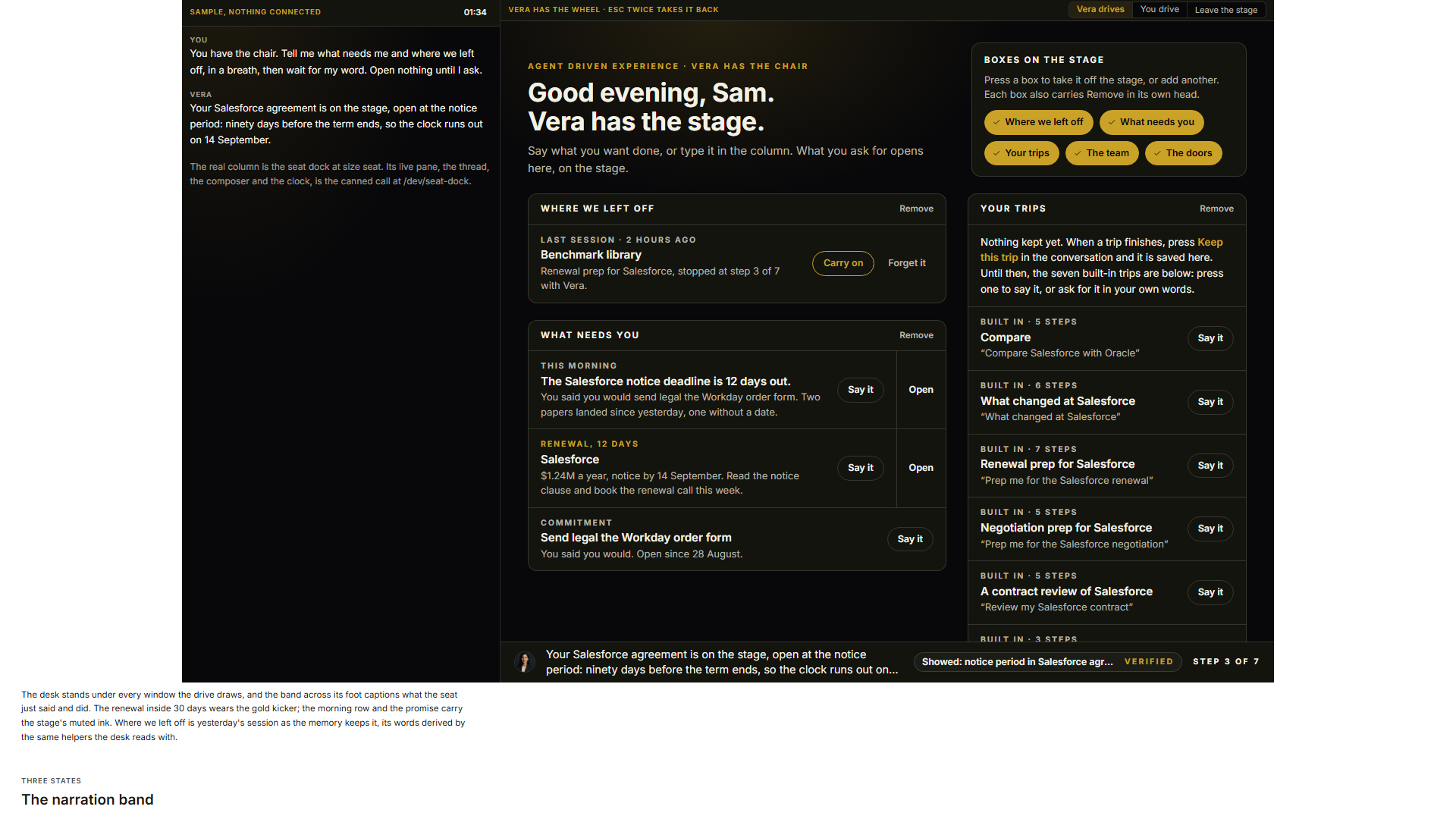1456x819 pixels.
Task: Click 'Forget it' for last session
Action: tap(906, 263)
